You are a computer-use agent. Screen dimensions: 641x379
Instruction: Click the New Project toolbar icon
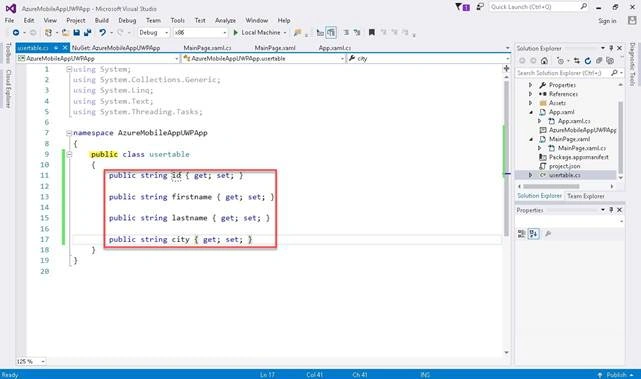click(48, 32)
